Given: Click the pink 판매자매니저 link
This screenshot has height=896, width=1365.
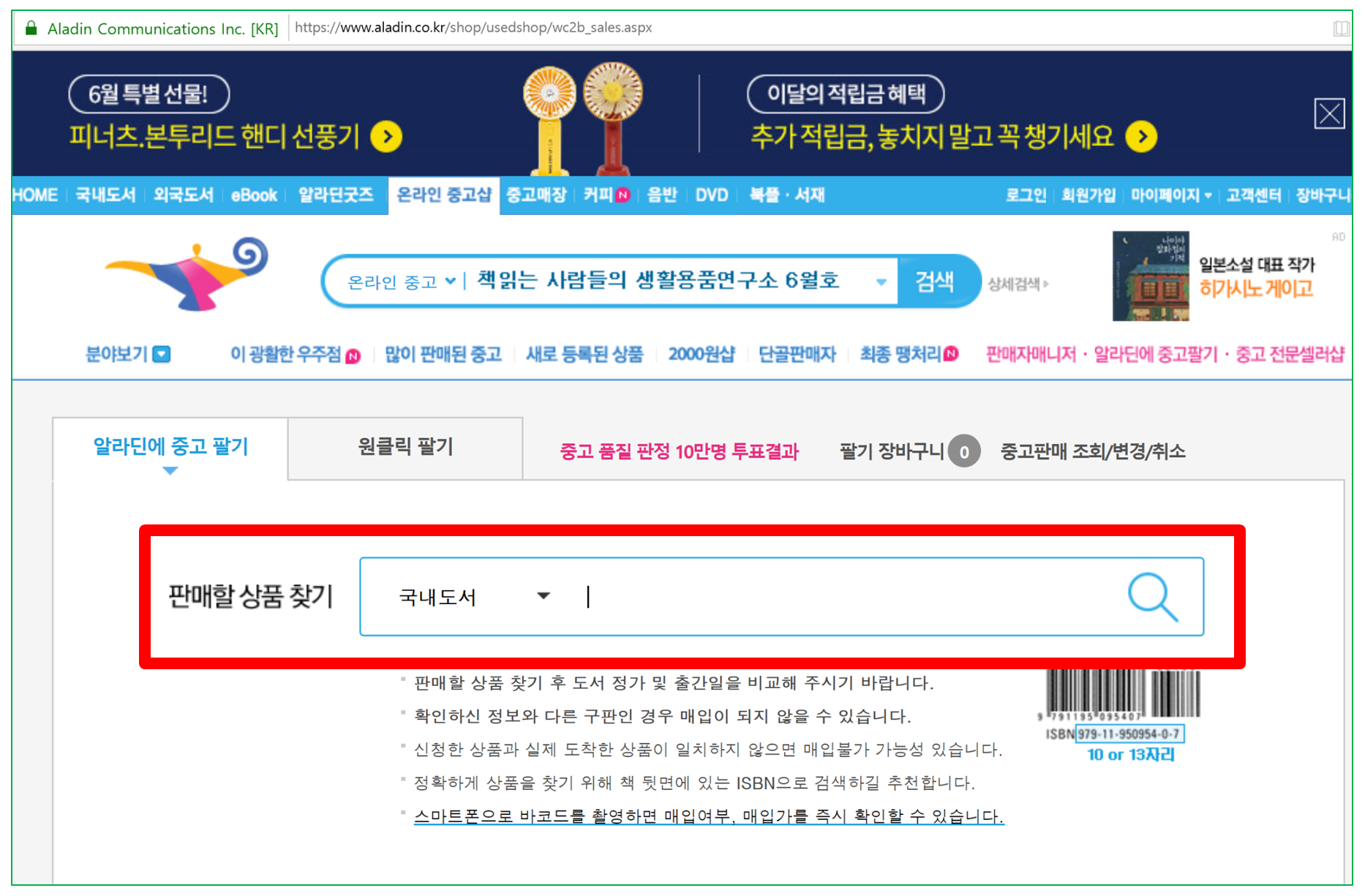Looking at the screenshot, I should click(1031, 355).
